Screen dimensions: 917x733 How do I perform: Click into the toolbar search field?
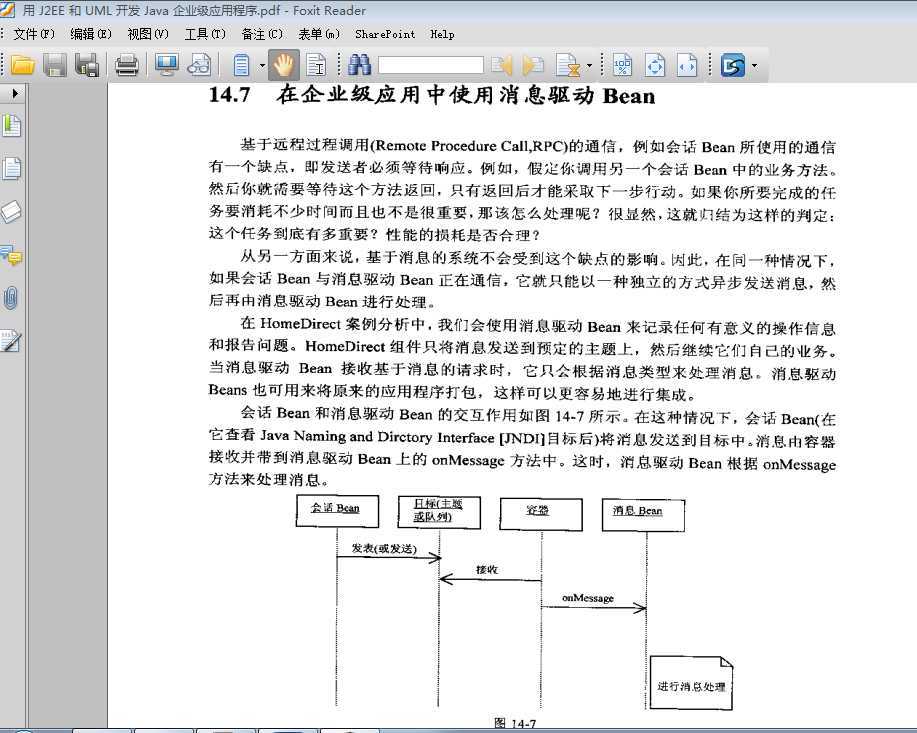[430, 65]
